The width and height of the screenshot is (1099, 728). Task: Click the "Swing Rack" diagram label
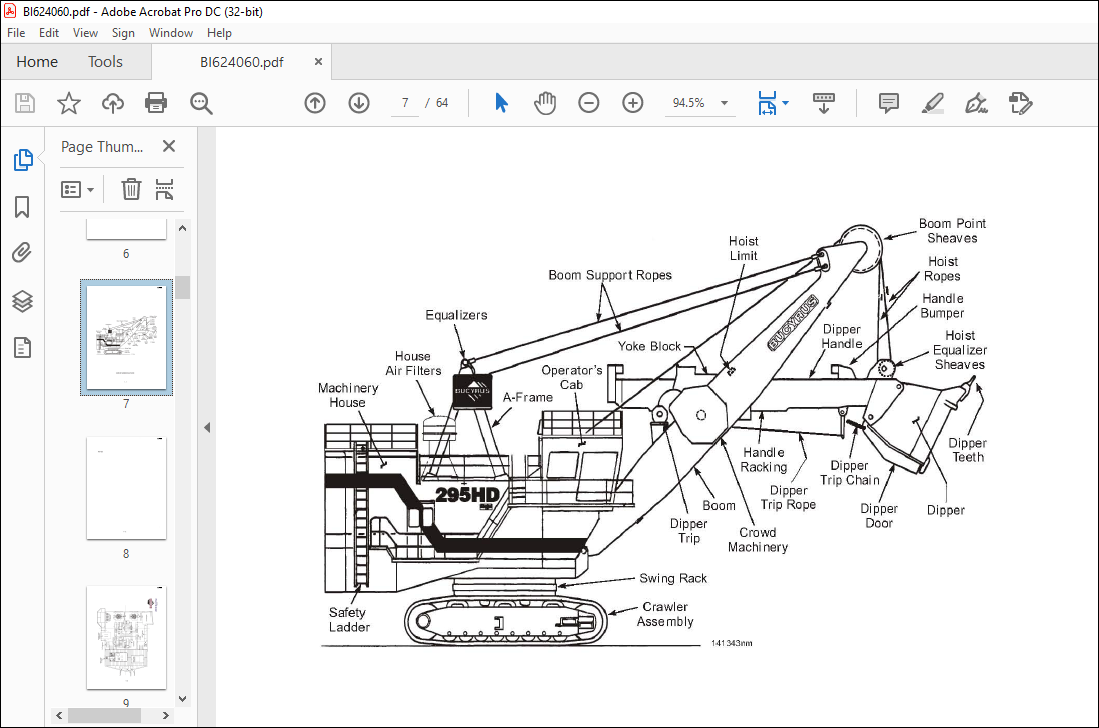pos(673,578)
